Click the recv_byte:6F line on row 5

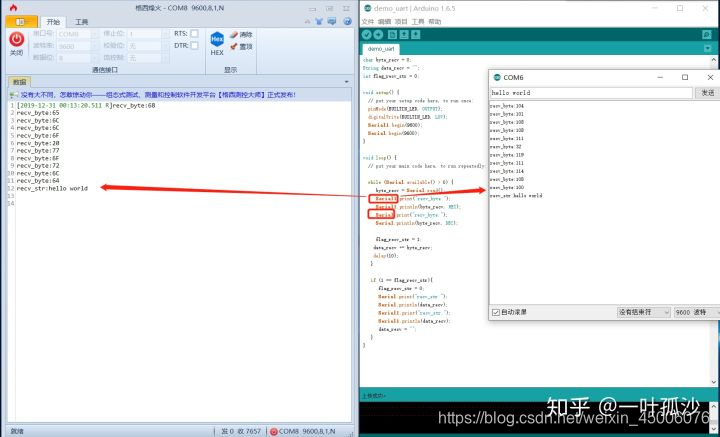pyautogui.click(x=38, y=135)
